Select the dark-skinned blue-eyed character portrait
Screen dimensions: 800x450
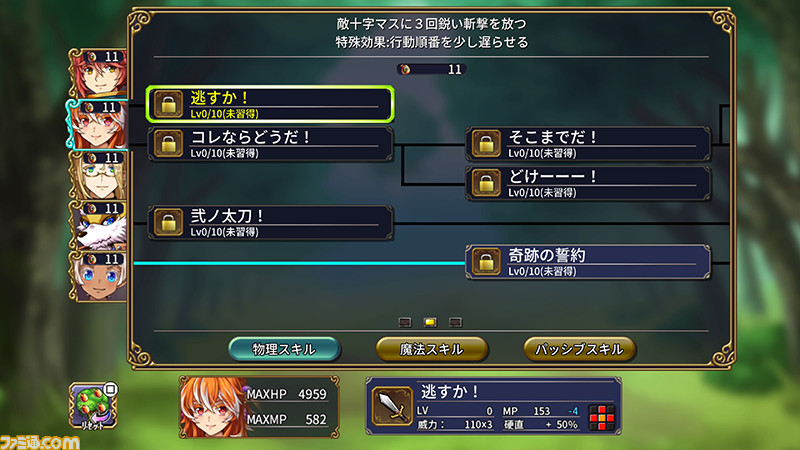(98, 277)
